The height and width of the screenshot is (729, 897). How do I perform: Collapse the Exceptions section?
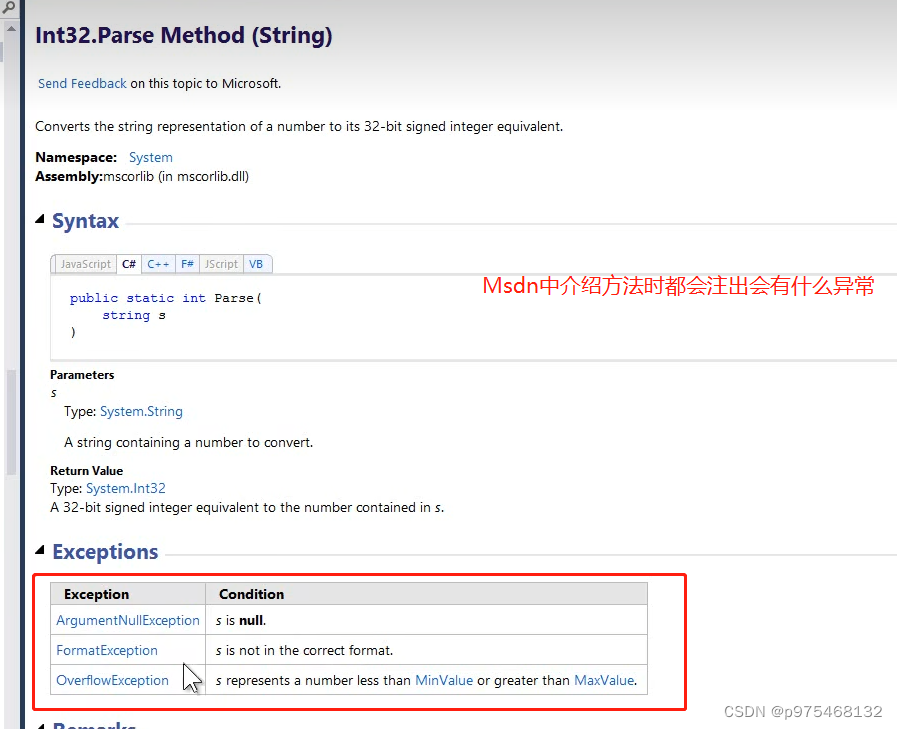point(39,550)
